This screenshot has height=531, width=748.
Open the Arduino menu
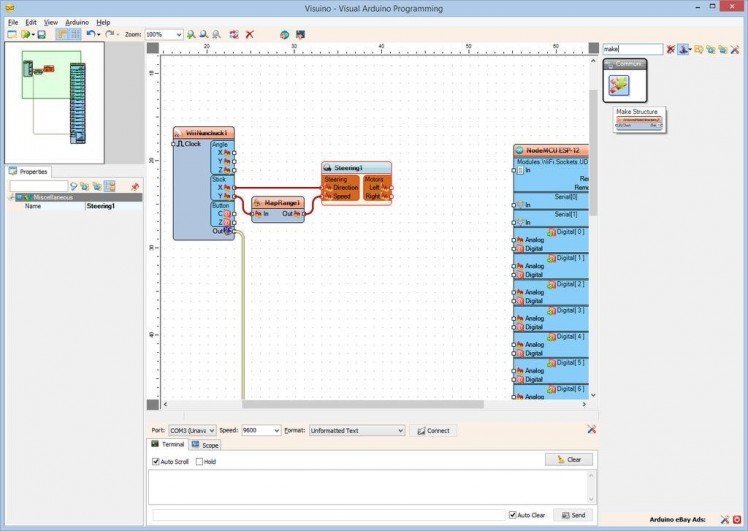77,21
